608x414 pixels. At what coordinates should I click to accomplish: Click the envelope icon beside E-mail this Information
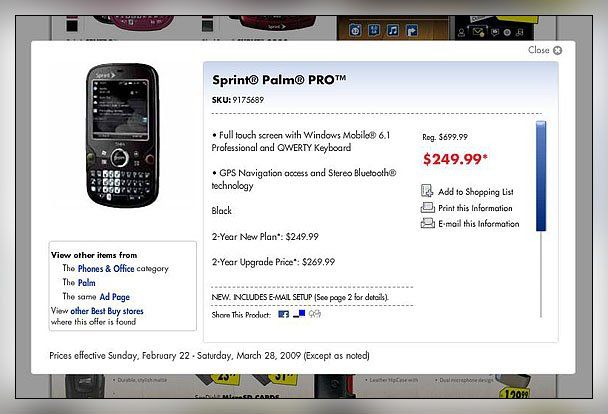[x=428, y=223]
